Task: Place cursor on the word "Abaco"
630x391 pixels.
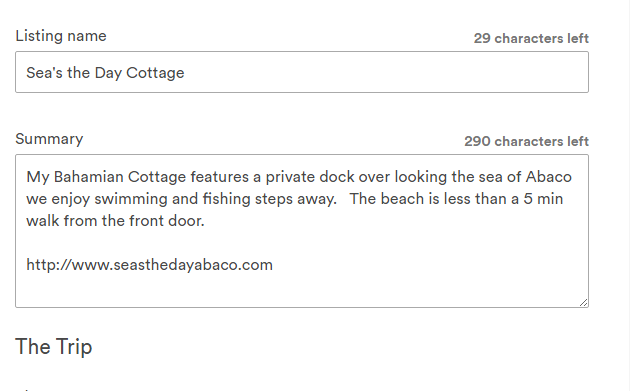Action: pyautogui.click(x=548, y=177)
